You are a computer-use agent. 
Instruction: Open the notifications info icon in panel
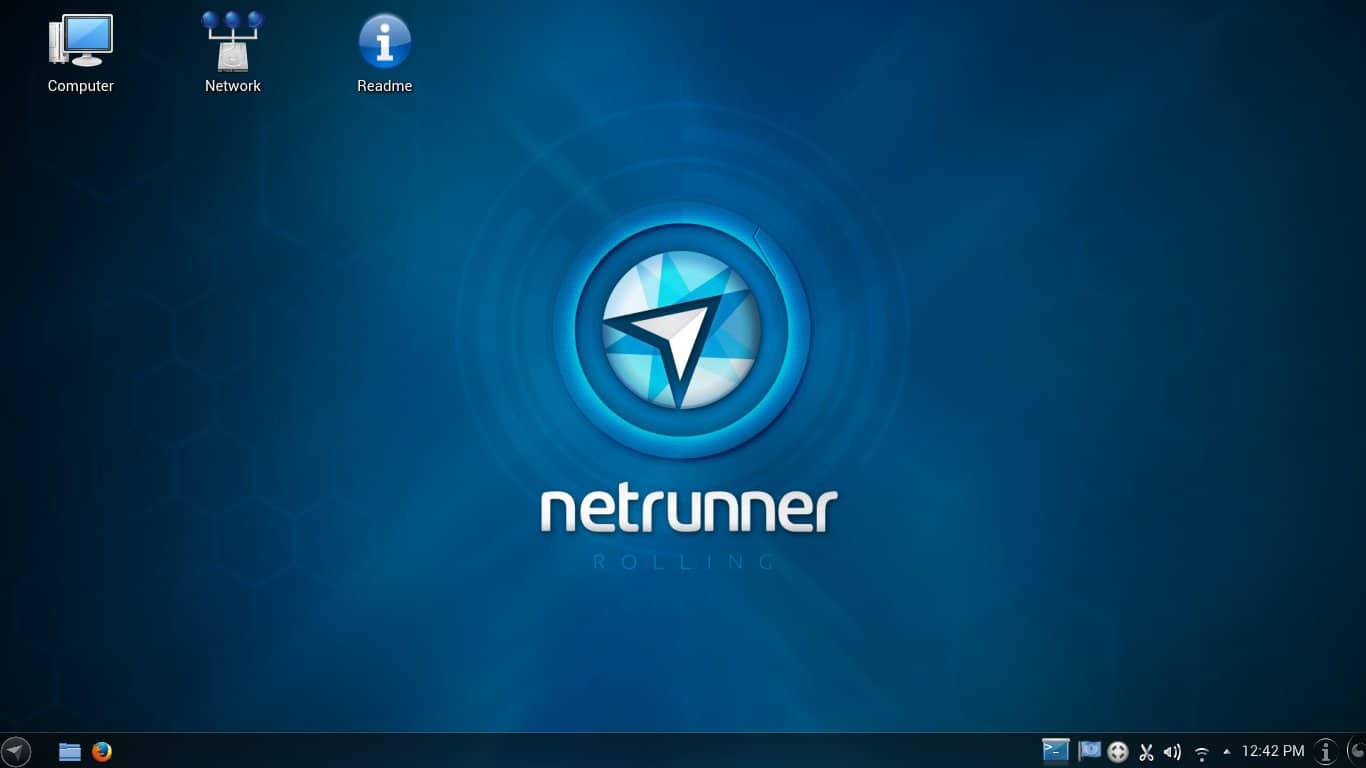point(1326,752)
